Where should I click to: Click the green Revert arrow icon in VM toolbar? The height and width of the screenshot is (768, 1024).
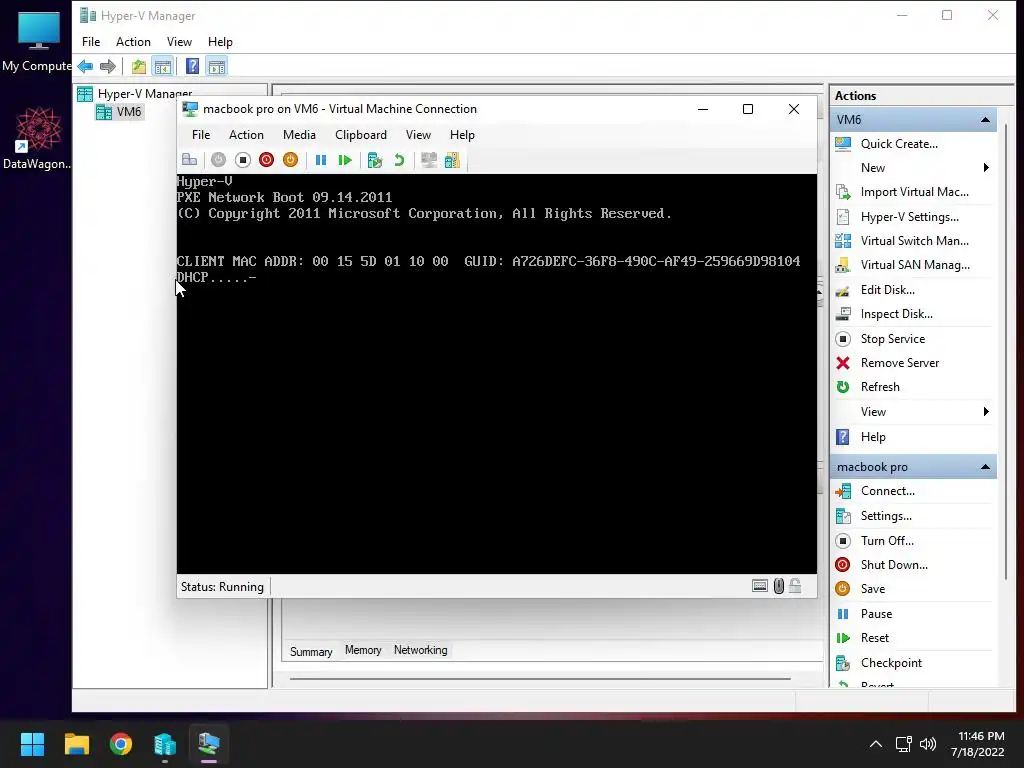(x=399, y=160)
